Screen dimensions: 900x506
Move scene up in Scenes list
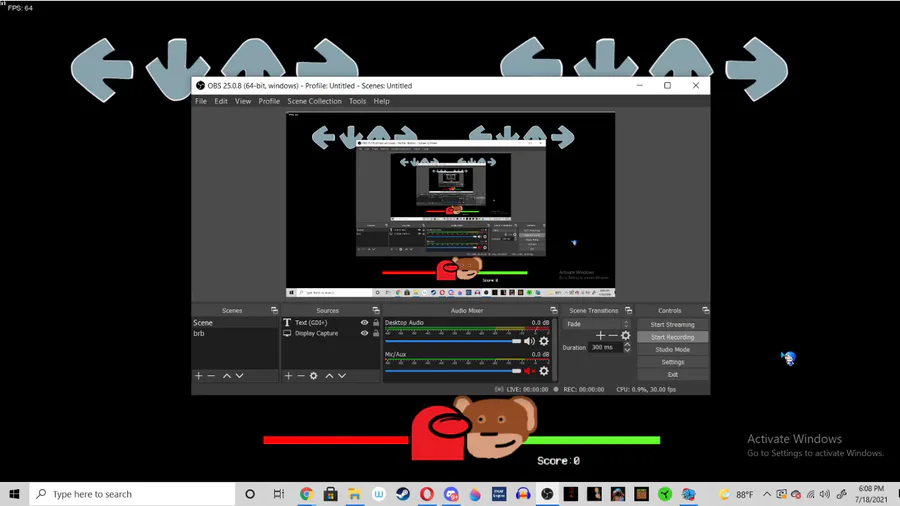[227, 376]
